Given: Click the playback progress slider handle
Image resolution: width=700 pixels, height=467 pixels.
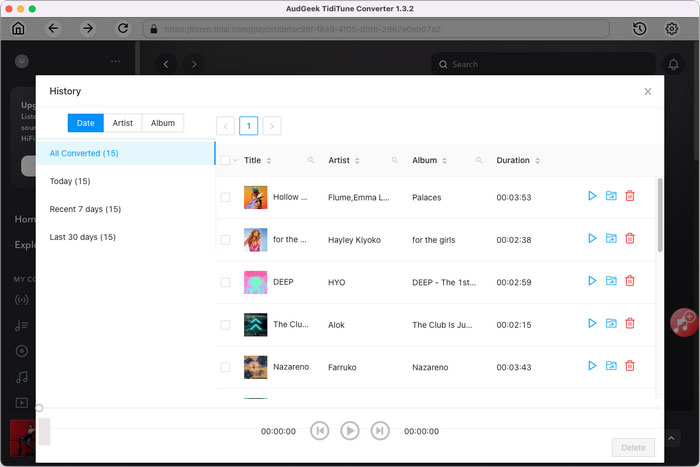Looking at the screenshot, I should pos(39,408).
